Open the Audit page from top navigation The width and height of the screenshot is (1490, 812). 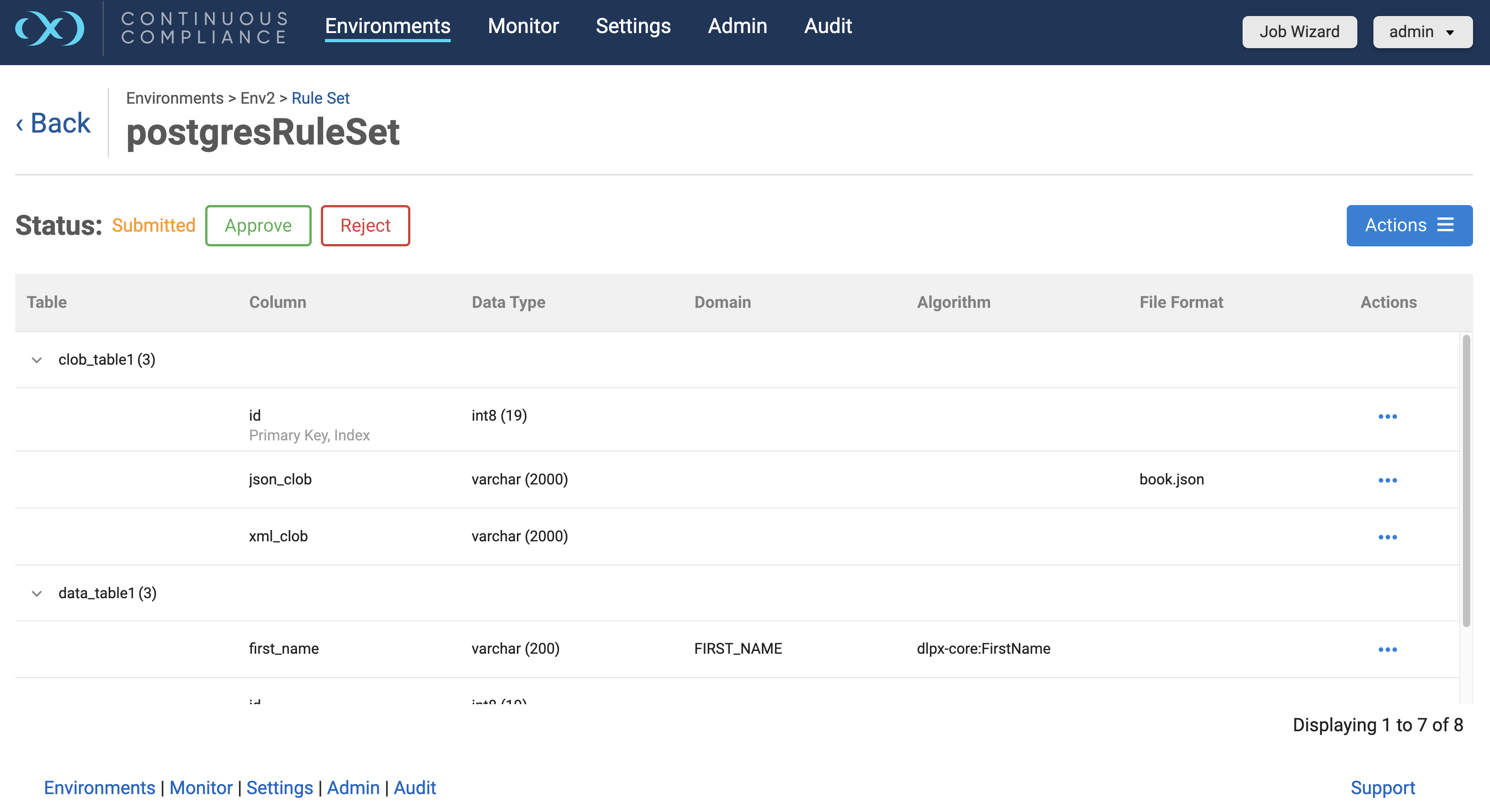pyautogui.click(x=828, y=26)
